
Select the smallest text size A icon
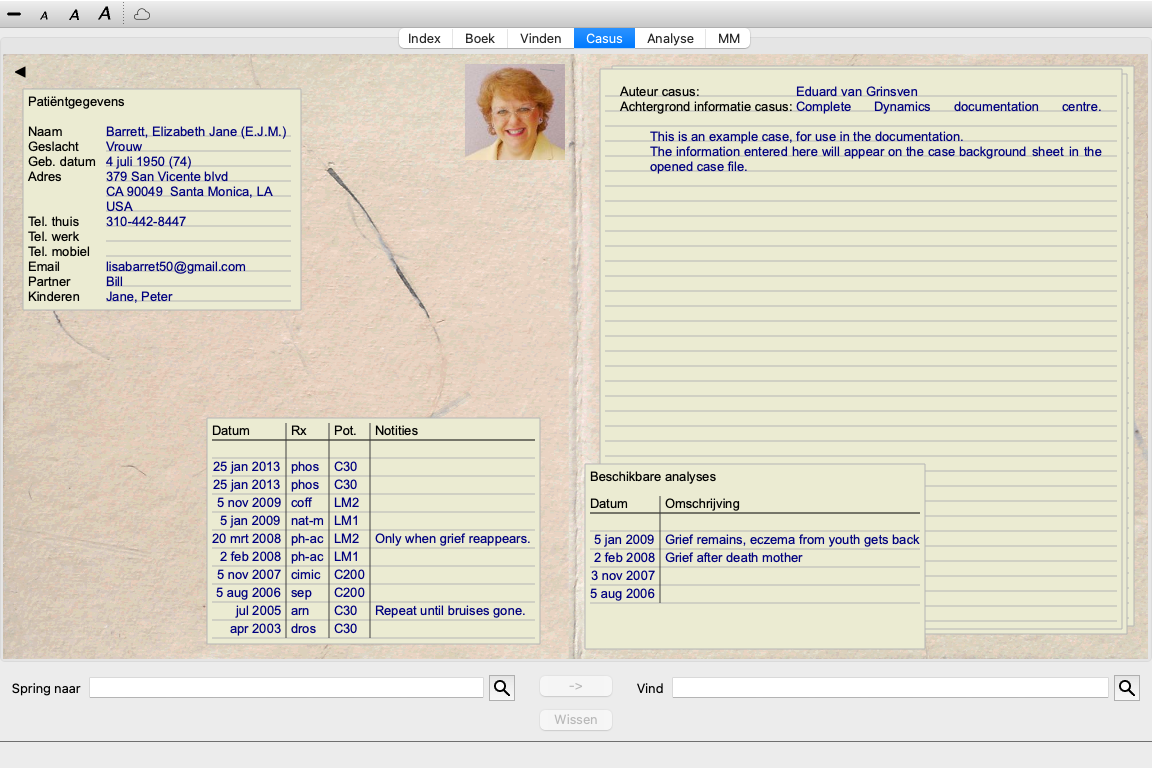click(44, 15)
